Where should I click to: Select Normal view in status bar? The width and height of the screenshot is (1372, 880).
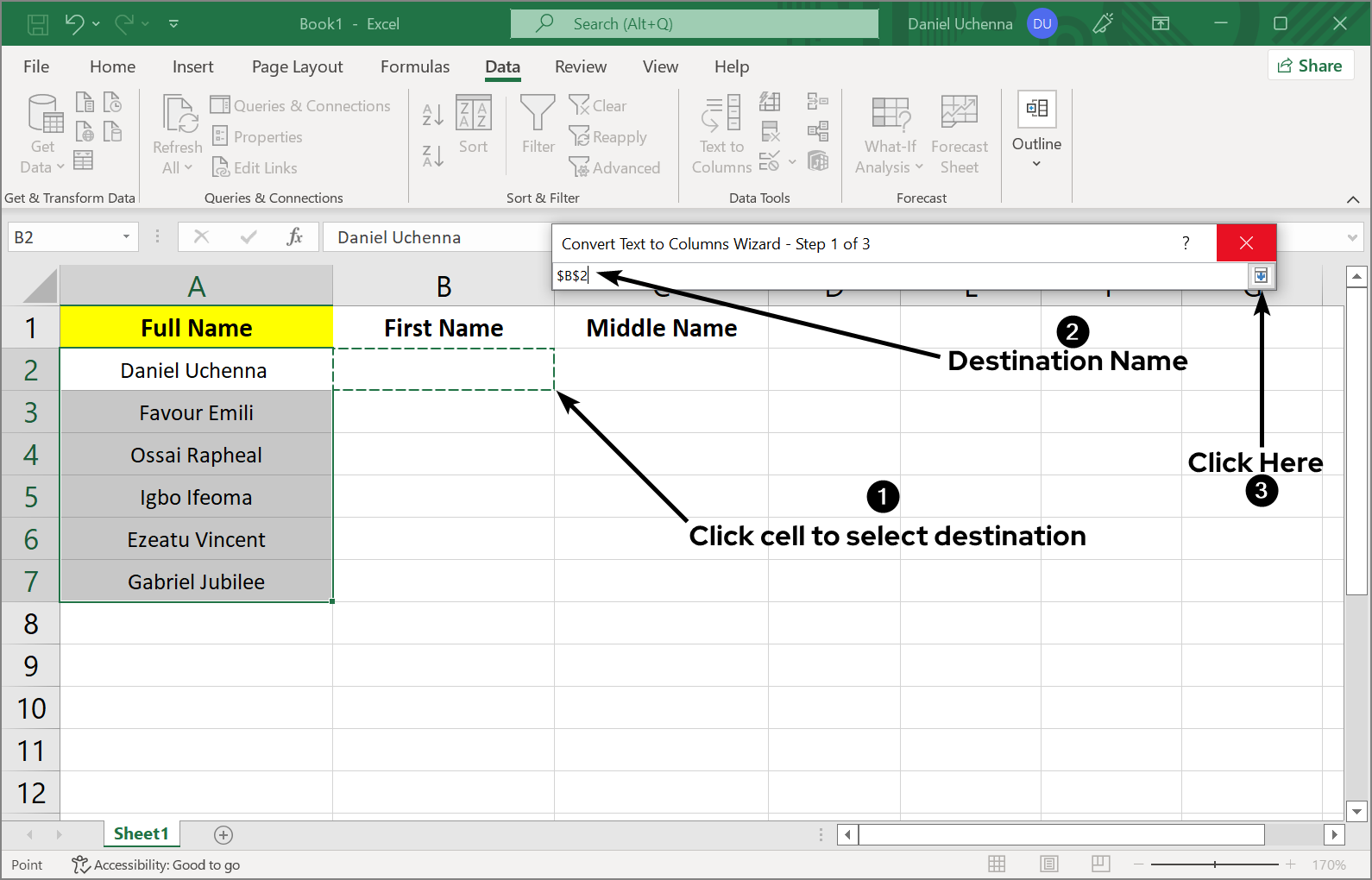(997, 864)
